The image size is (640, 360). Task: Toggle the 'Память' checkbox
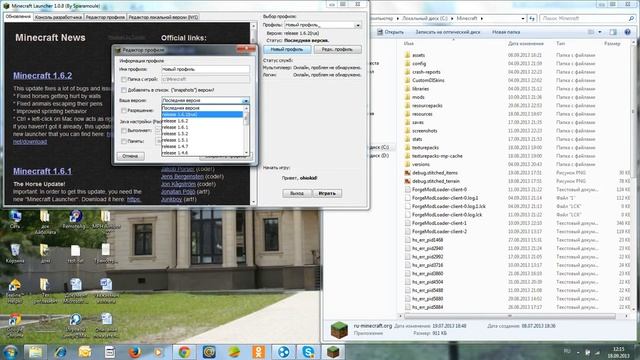click(124, 141)
